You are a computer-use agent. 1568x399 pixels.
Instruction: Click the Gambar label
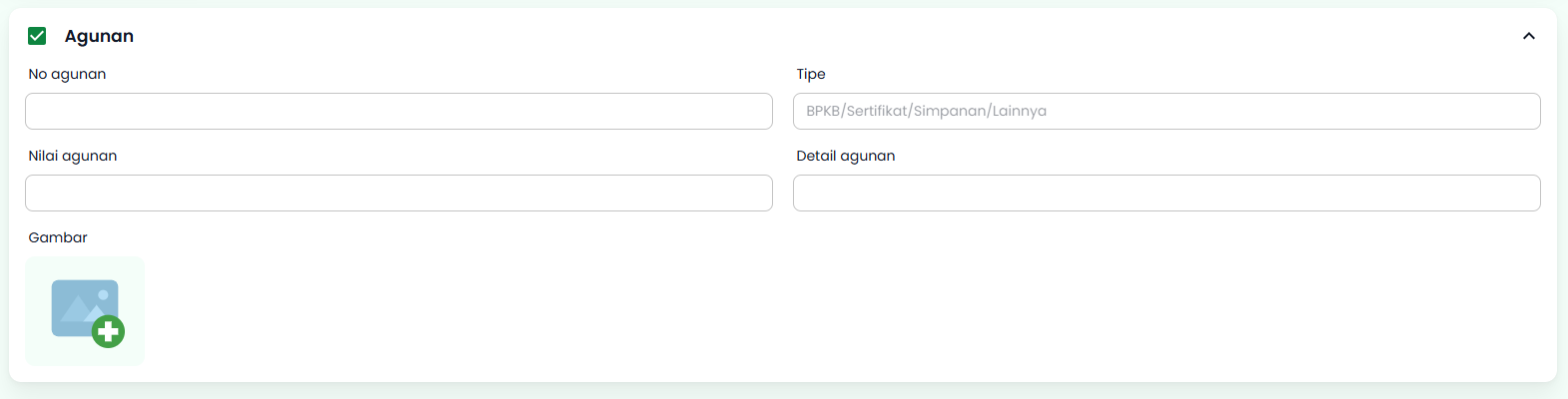pyautogui.click(x=58, y=237)
